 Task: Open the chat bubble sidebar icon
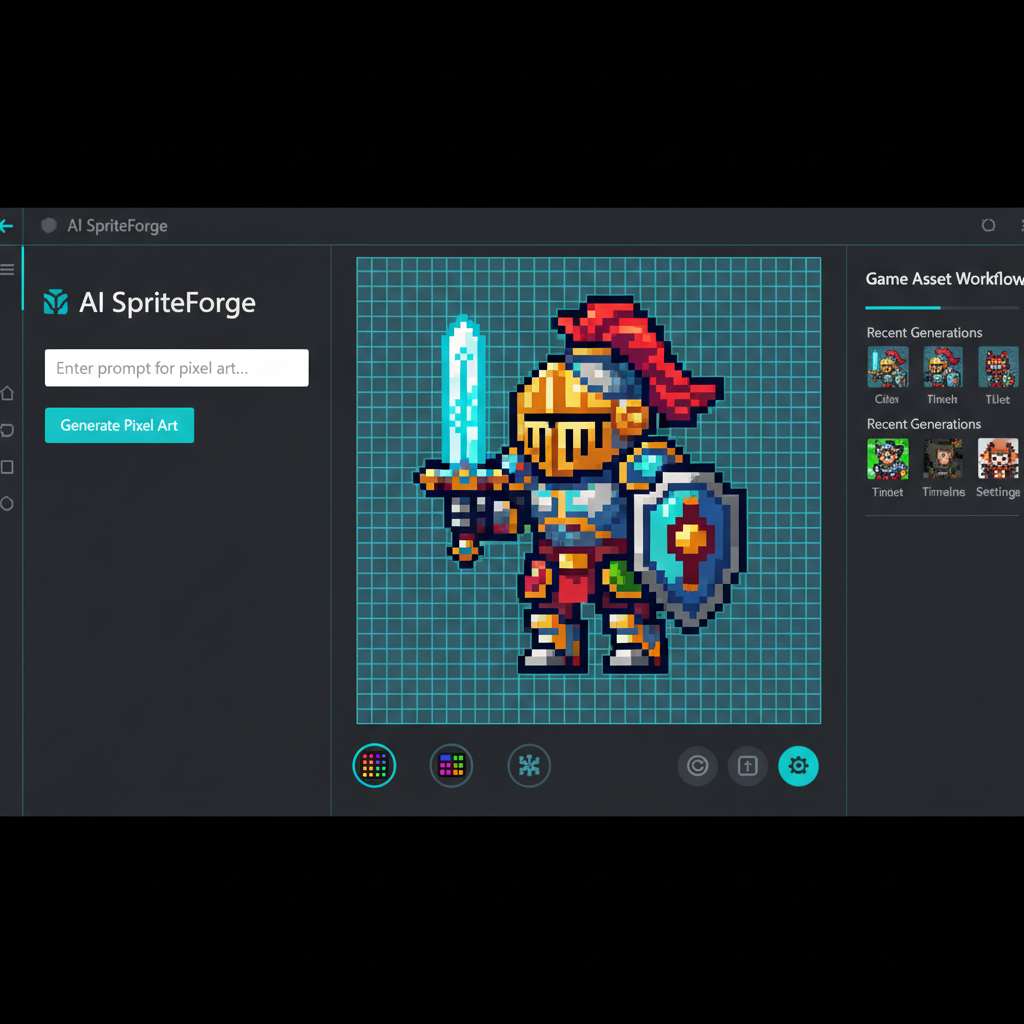pos(8,430)
